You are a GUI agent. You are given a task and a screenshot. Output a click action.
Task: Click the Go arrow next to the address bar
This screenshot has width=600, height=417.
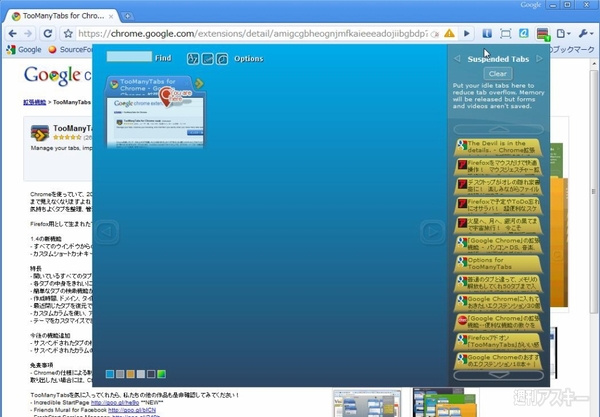pyautogui.click(x=466, y=34)
